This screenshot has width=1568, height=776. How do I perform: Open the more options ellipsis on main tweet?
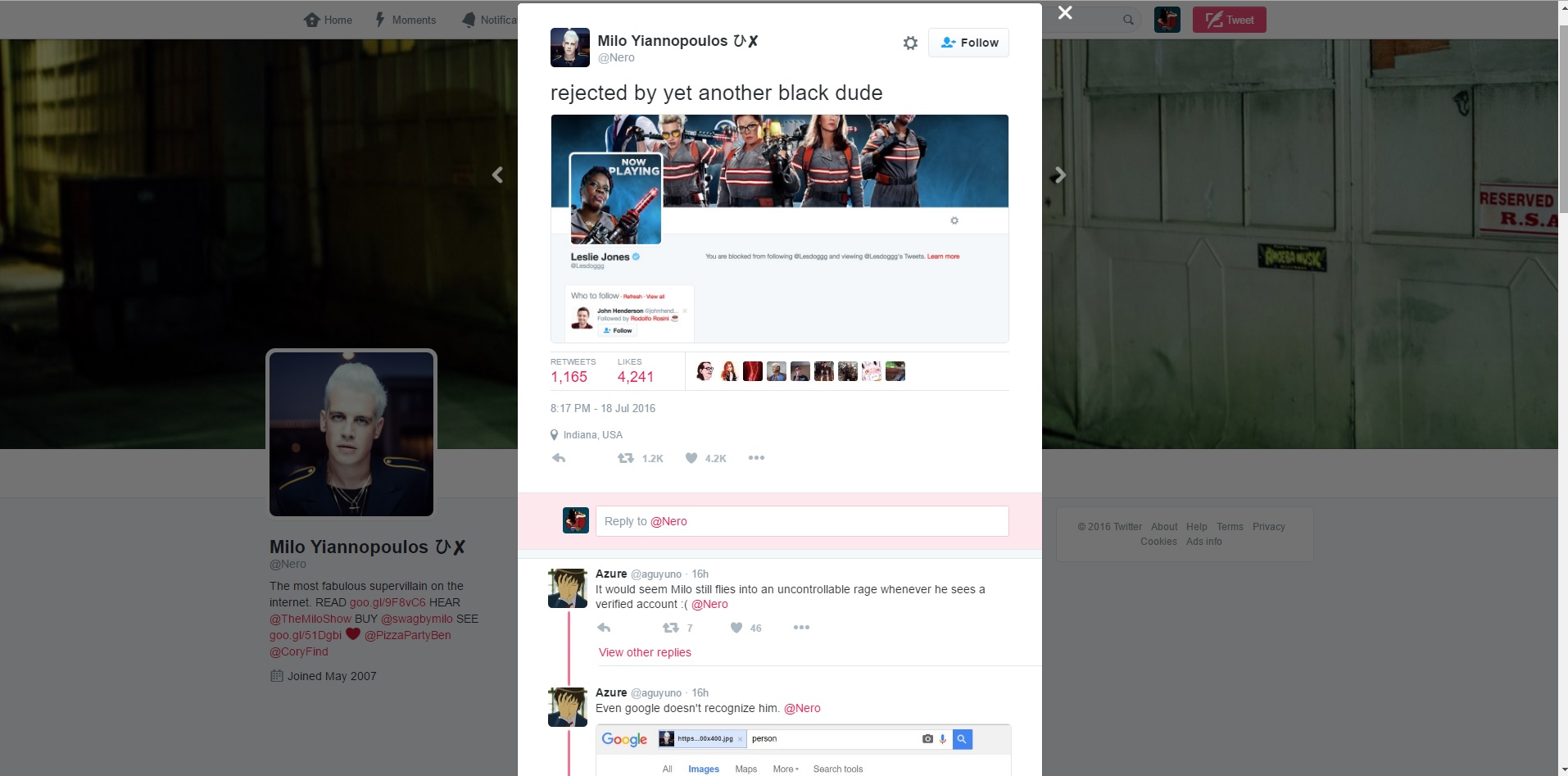(756, 458)
